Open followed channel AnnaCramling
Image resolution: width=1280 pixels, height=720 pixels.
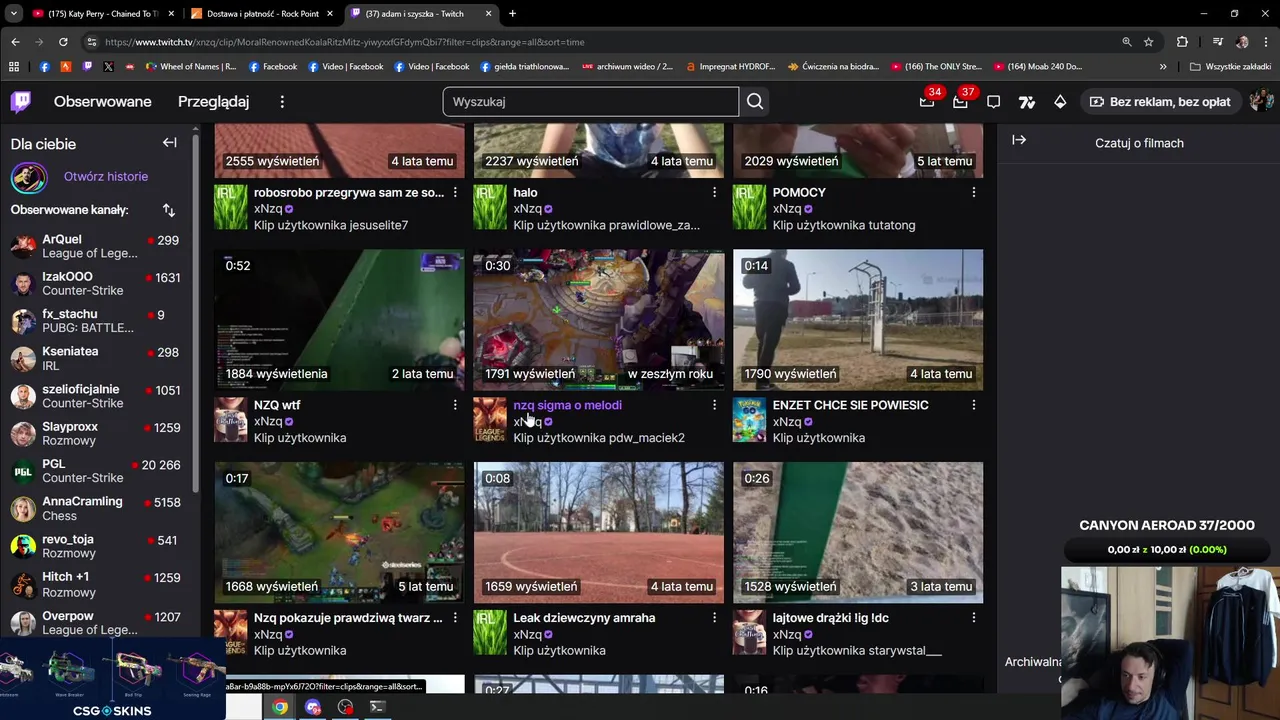coord(95,508)
